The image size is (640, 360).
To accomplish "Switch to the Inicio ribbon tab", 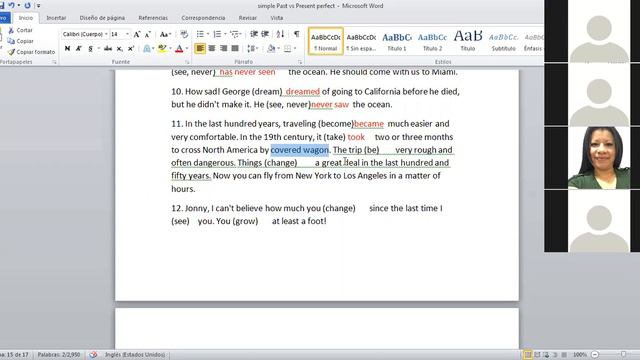I will 26,18.
